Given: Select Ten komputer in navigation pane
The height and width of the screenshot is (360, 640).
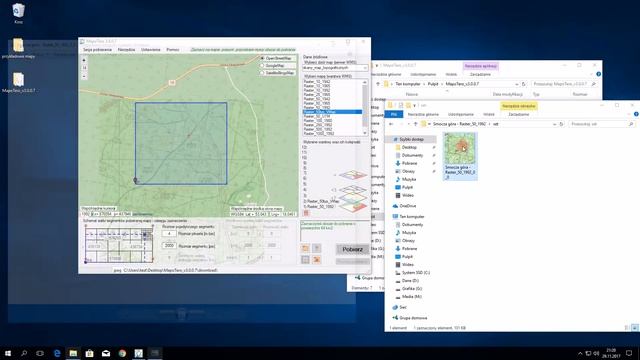Looking at the screenshot, I should 411,217.
